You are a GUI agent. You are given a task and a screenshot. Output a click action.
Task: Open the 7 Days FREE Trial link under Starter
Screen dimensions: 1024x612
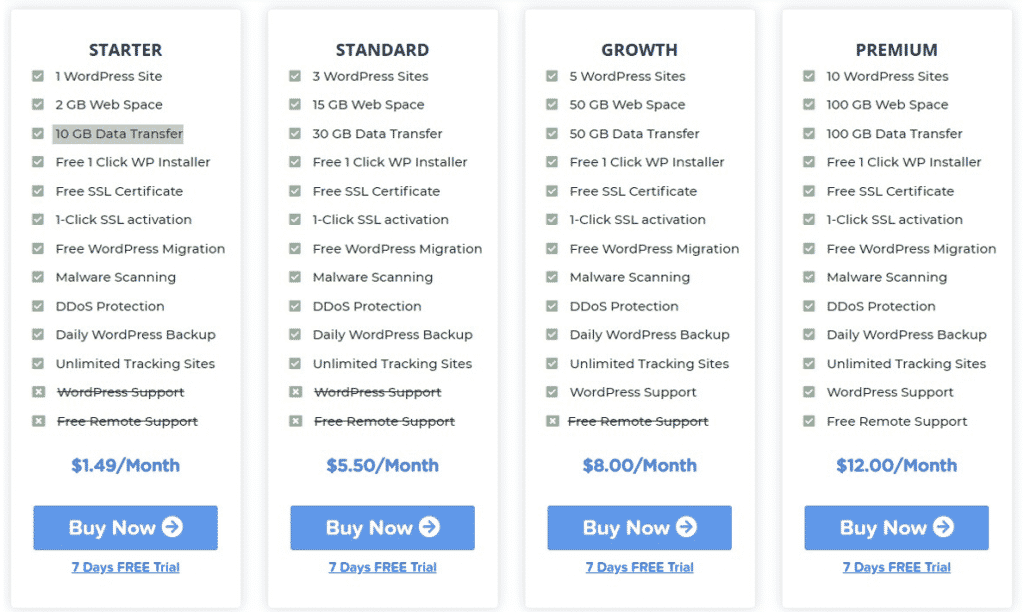pyautogui.click(x=124, y=567)
